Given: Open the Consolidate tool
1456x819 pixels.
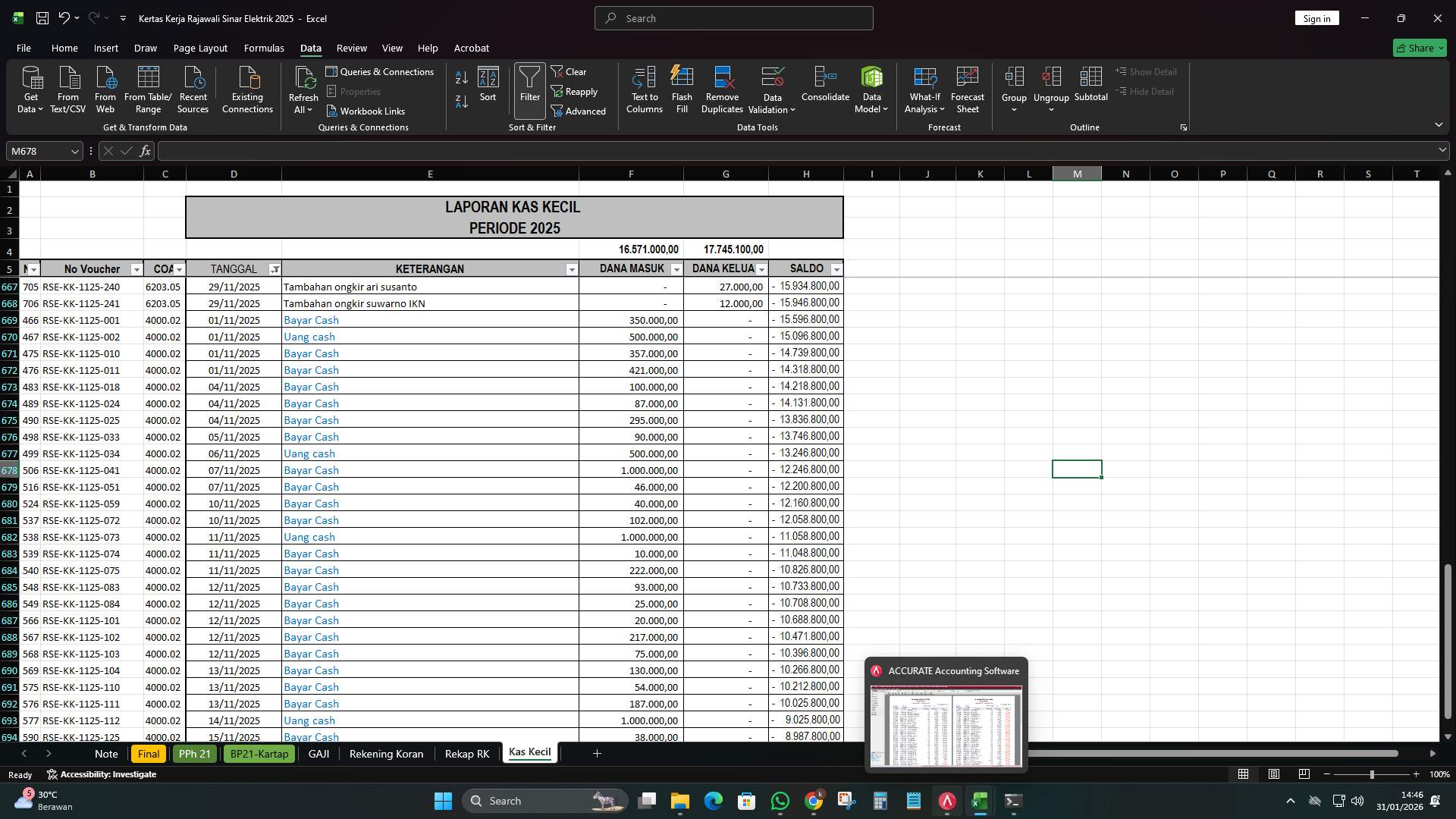Looking at the screenshot, I should pos(825,89).
